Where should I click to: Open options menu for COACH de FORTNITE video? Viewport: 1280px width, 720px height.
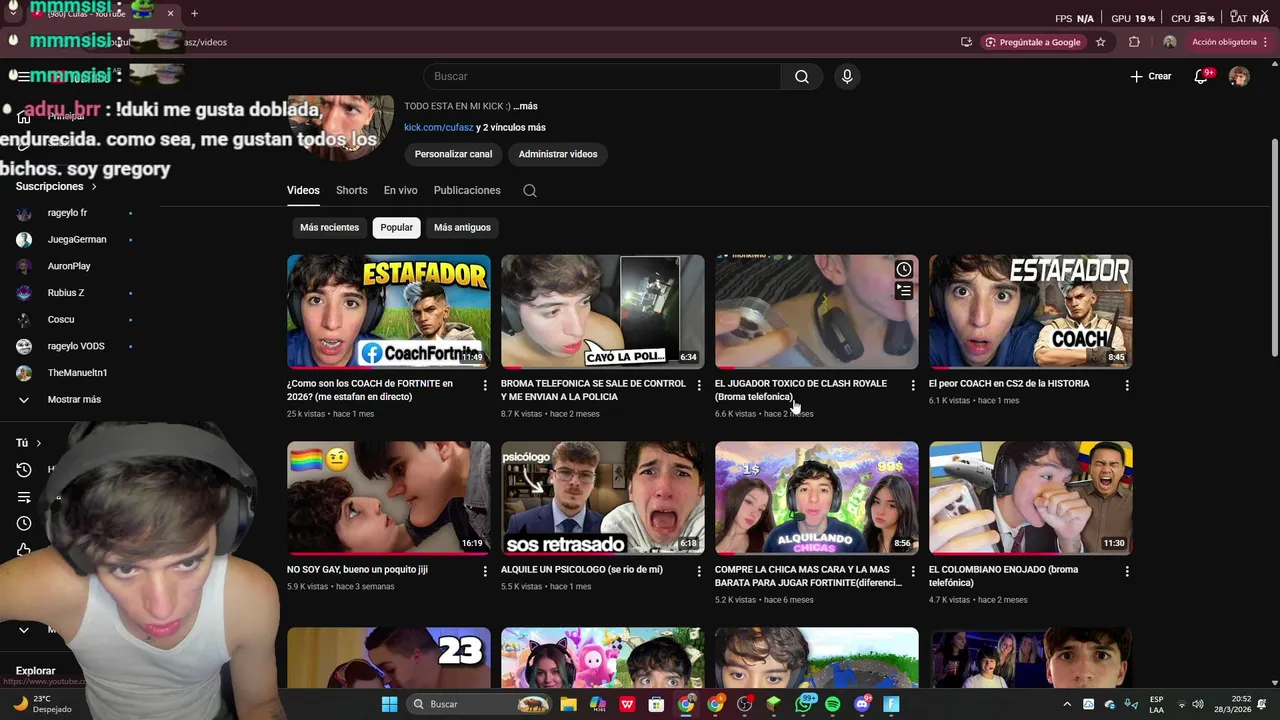485,385
